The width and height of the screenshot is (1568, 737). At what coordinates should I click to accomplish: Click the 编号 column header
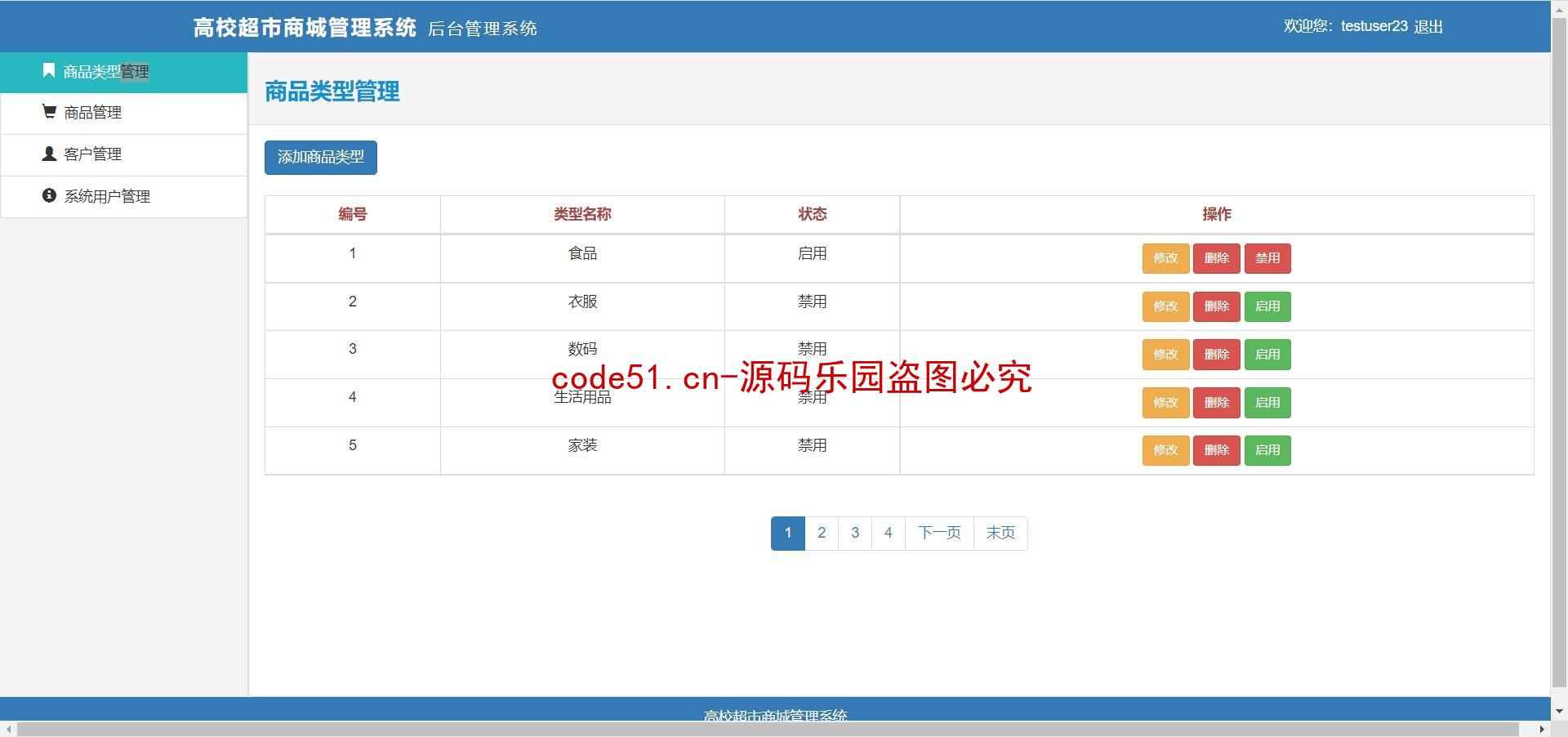click(353, 214)
